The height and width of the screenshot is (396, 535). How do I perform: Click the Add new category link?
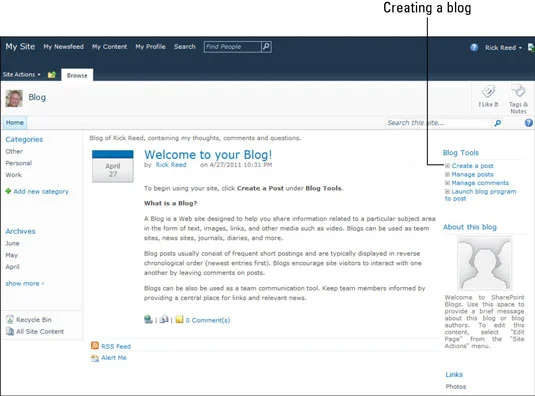tap(41, 191)
